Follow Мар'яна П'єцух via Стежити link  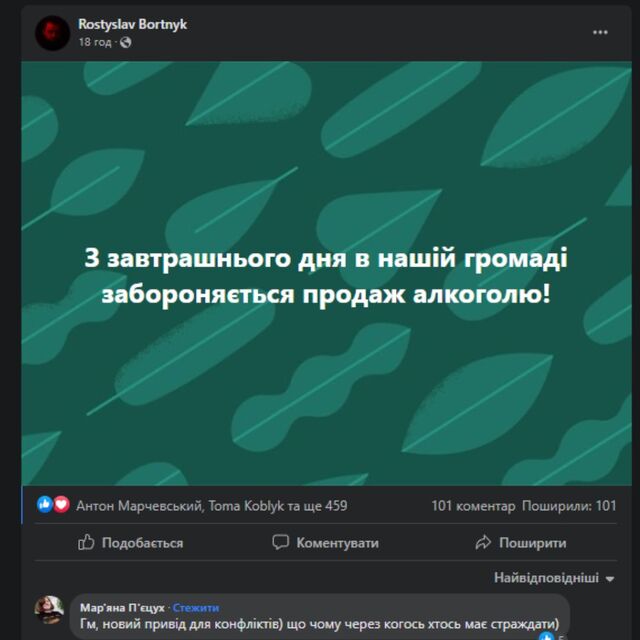196,608
